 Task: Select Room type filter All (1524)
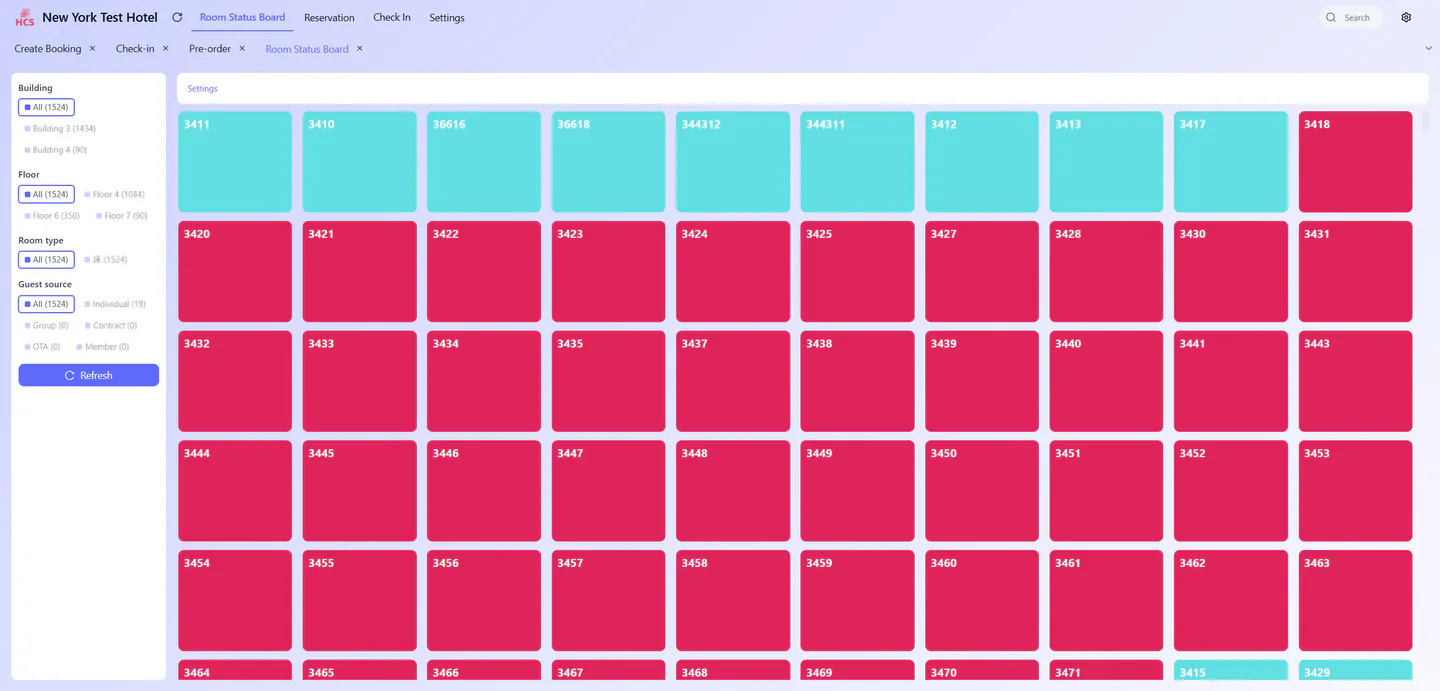click(46, 259)
